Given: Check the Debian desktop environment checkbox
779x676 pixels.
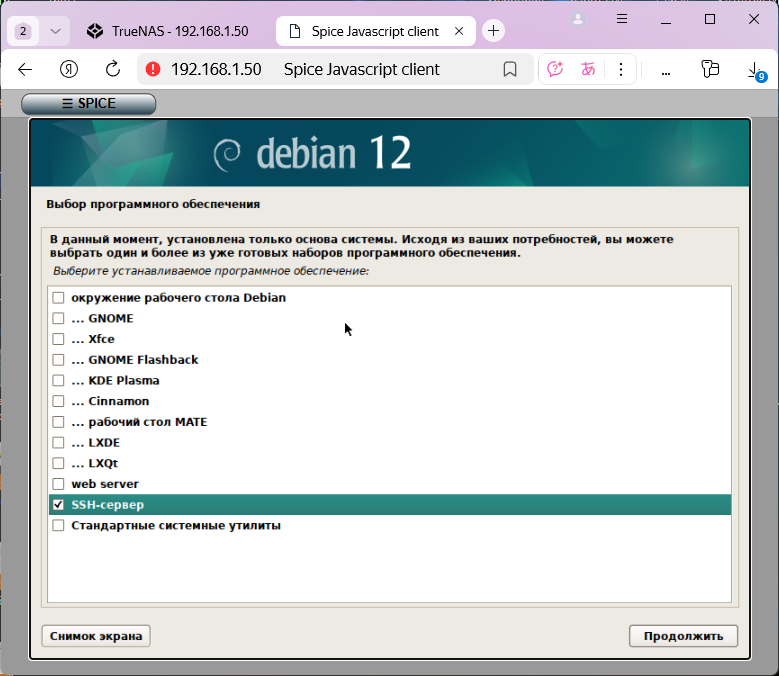Looking at the screenshot, I should [58, 298].
